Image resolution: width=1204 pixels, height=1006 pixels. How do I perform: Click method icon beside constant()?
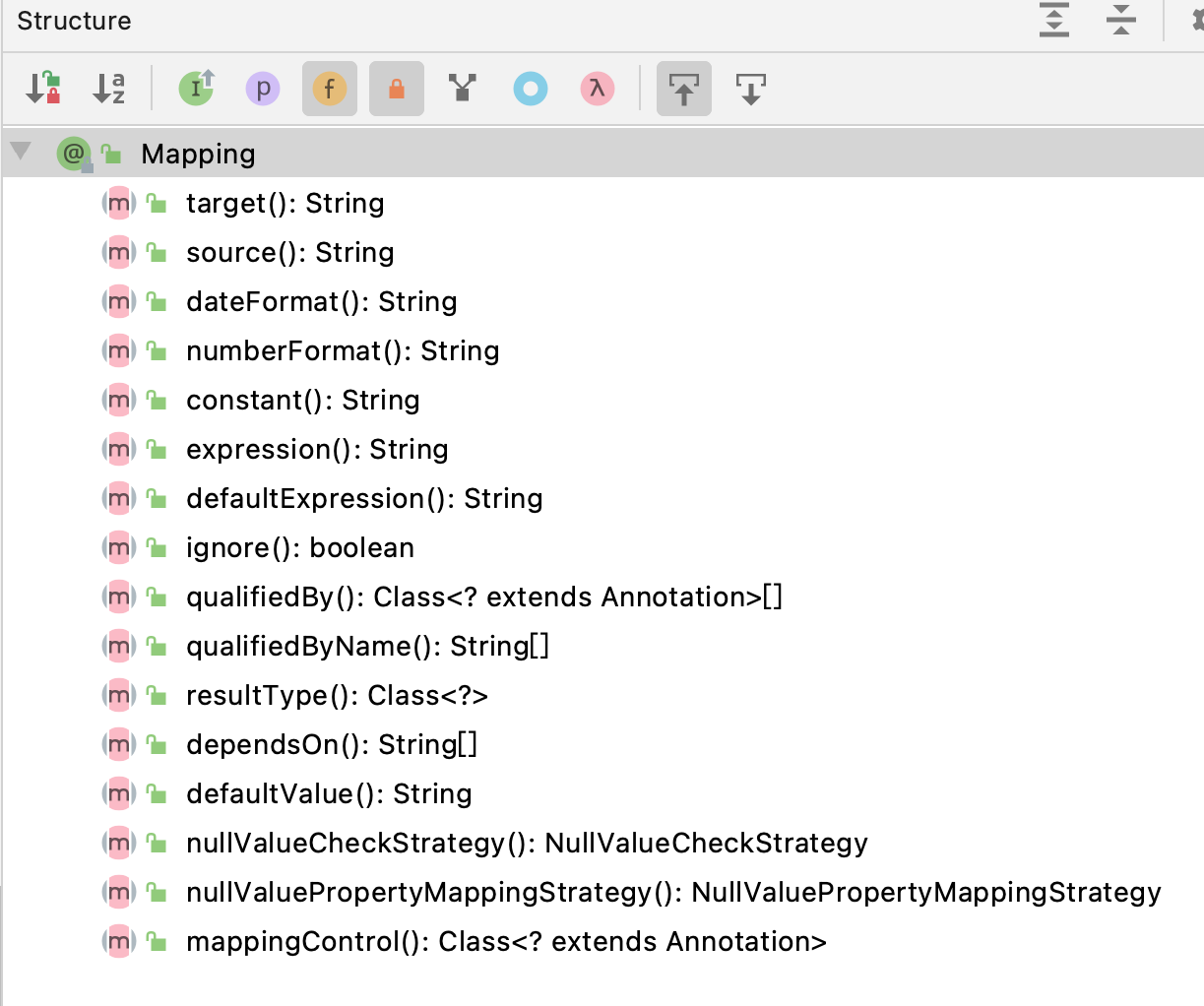119,401
